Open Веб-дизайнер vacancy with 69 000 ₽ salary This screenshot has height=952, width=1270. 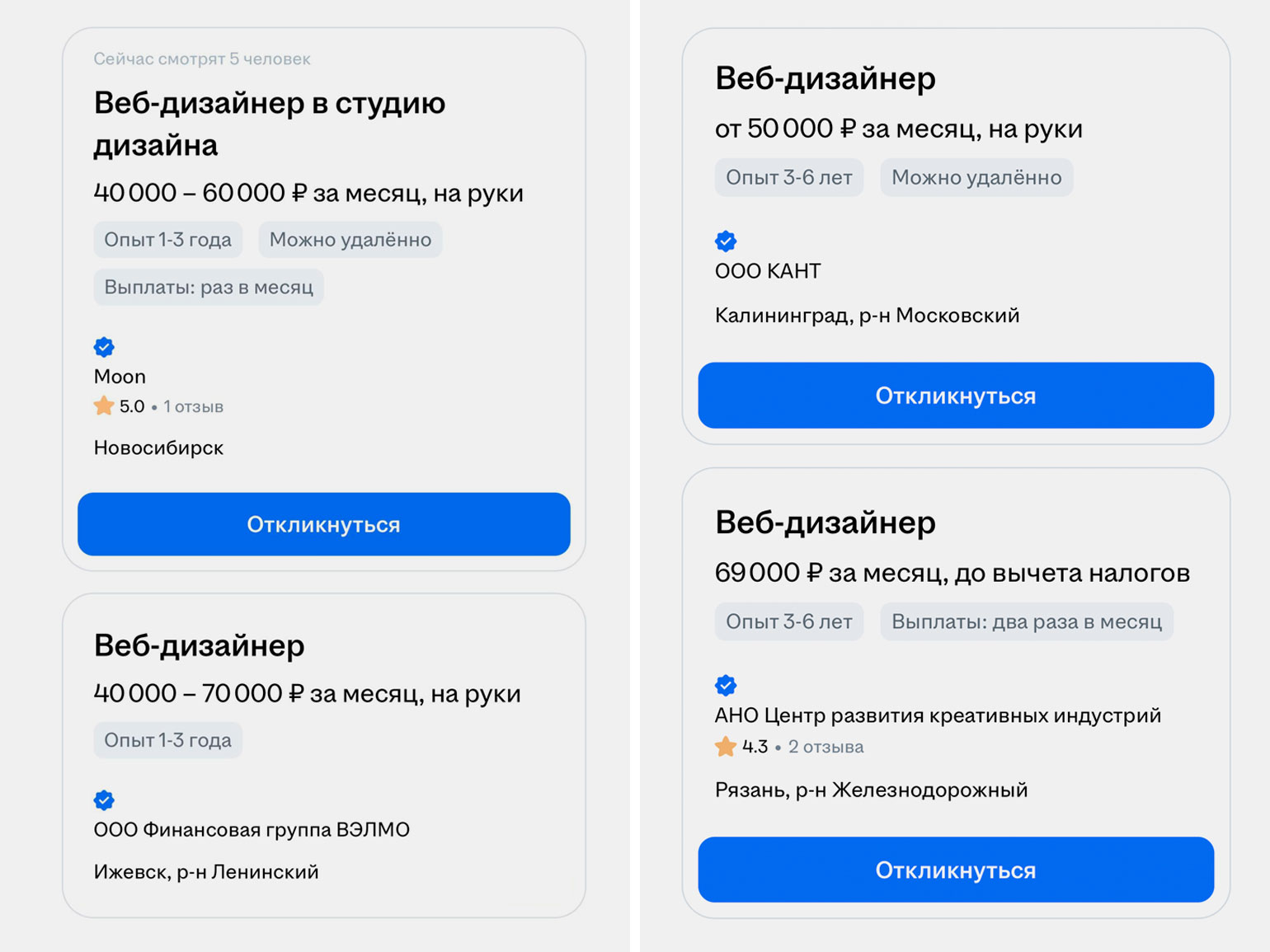[x=825, y=523]
